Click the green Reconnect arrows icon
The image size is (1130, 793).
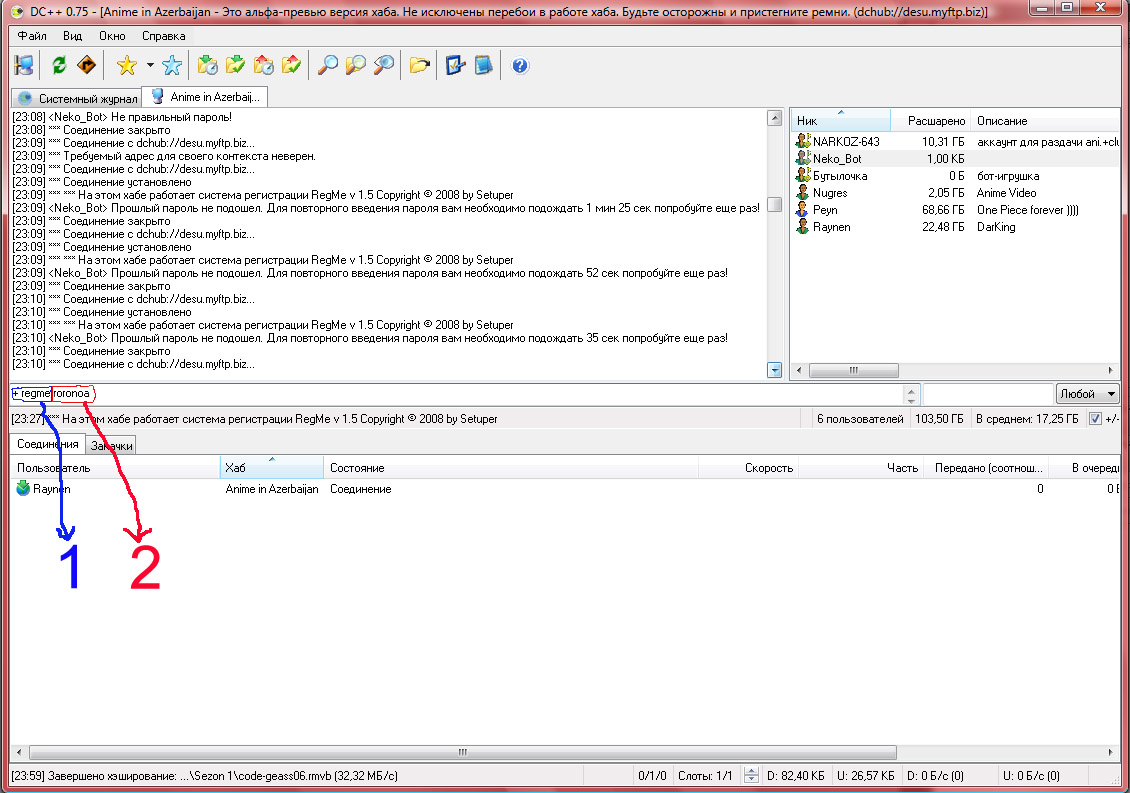pyautogui.click(x=59, y=66)
